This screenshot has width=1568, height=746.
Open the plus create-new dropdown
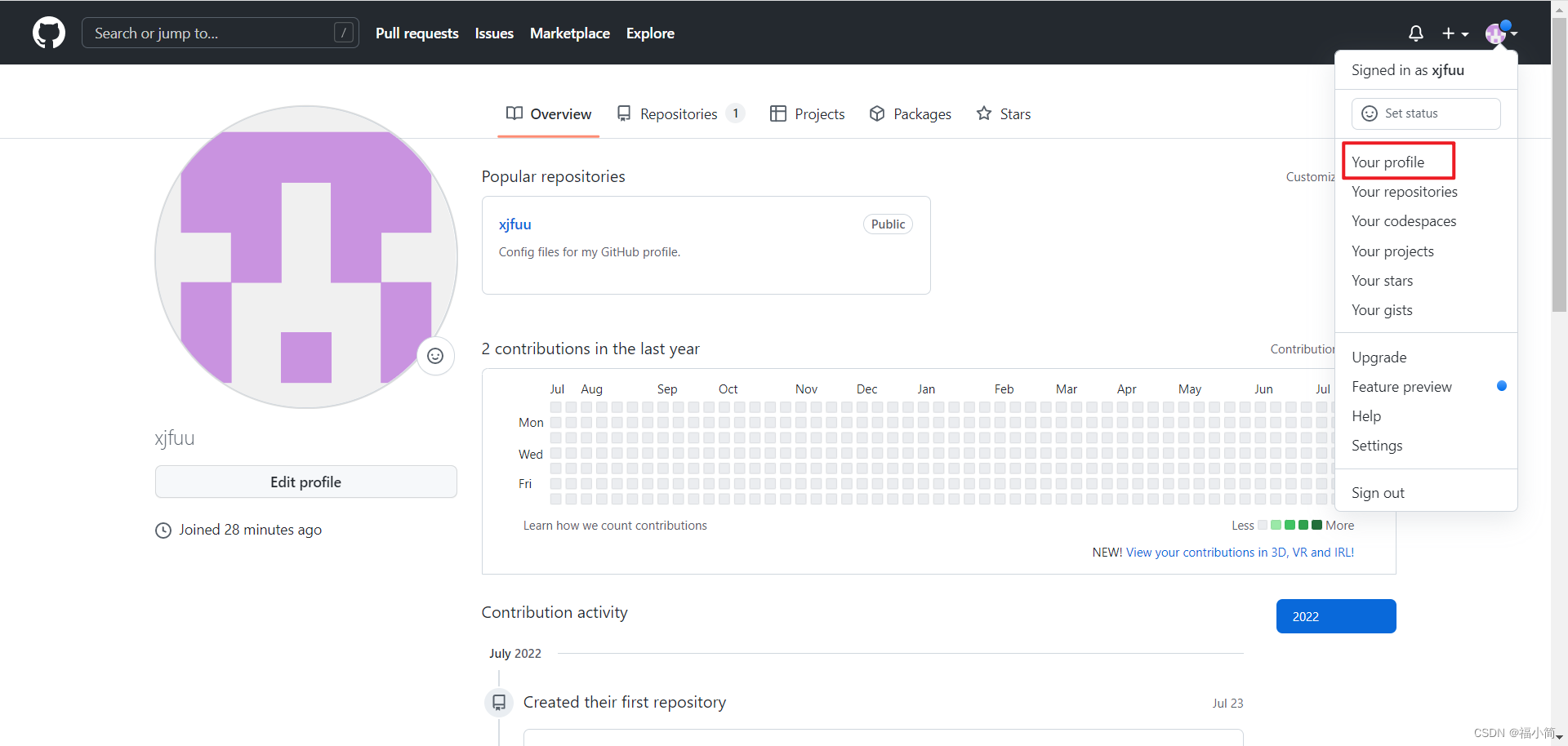tap(1455, 33)
